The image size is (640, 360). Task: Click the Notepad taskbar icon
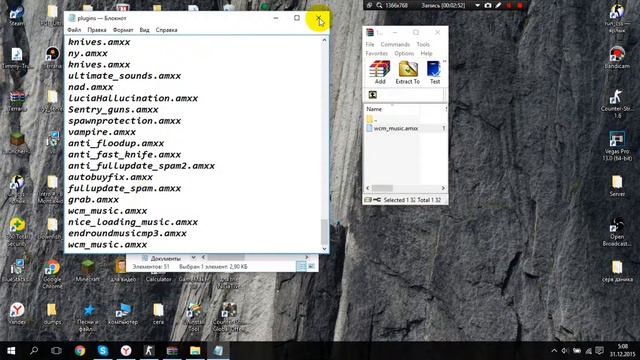(x=218, y=351)
